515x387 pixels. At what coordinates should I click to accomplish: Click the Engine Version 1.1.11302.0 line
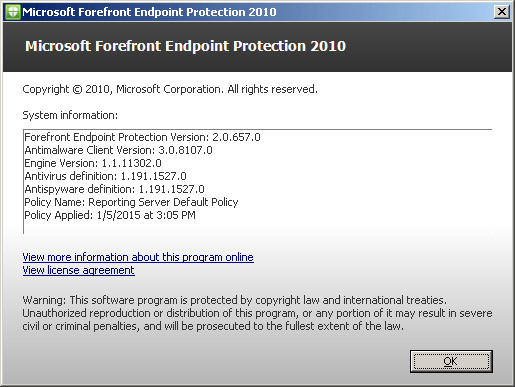click(93, 163)
